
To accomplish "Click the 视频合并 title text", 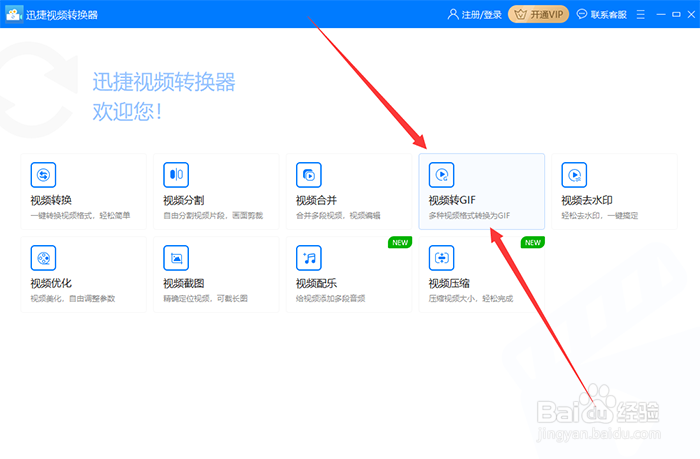I will (x=317, y=200).
